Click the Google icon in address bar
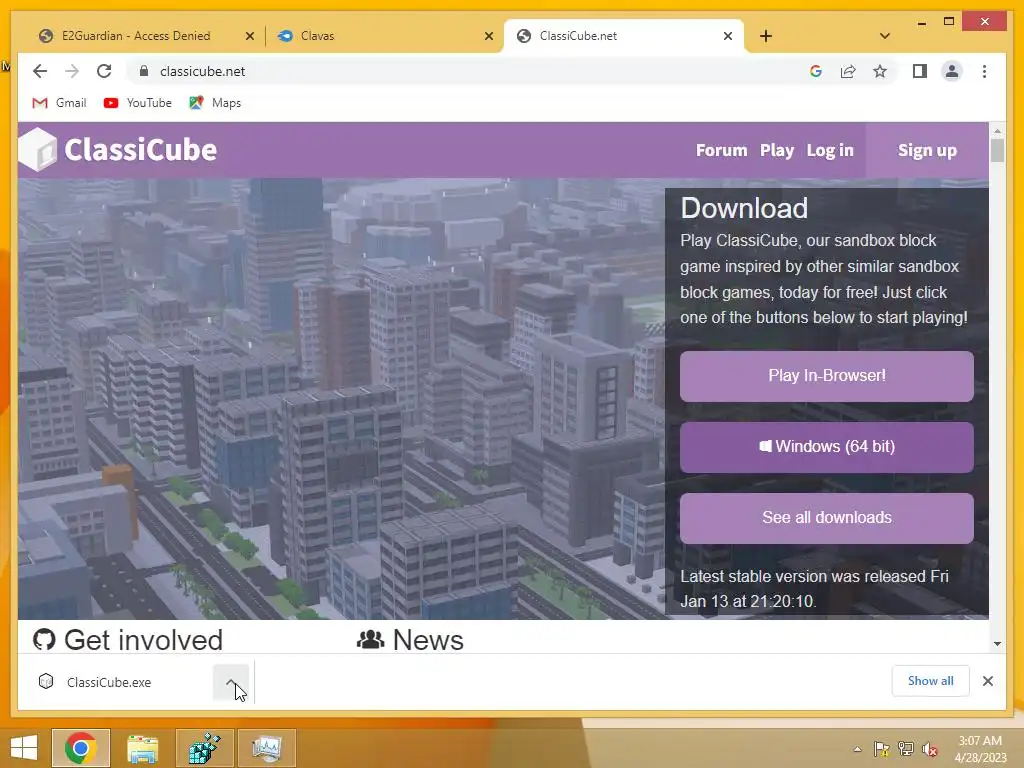The width and height of the screenshot is (1024, 768). pos(816,71)
